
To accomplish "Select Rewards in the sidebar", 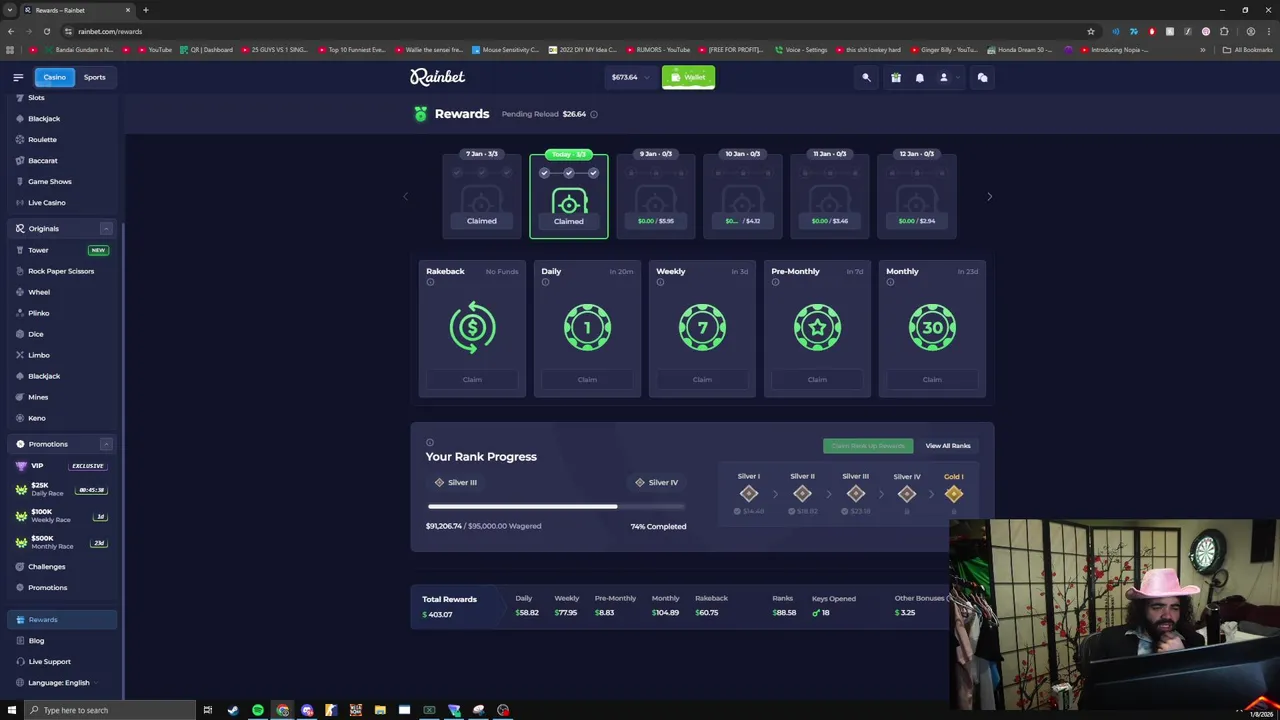I will click(x=61, y=619).
